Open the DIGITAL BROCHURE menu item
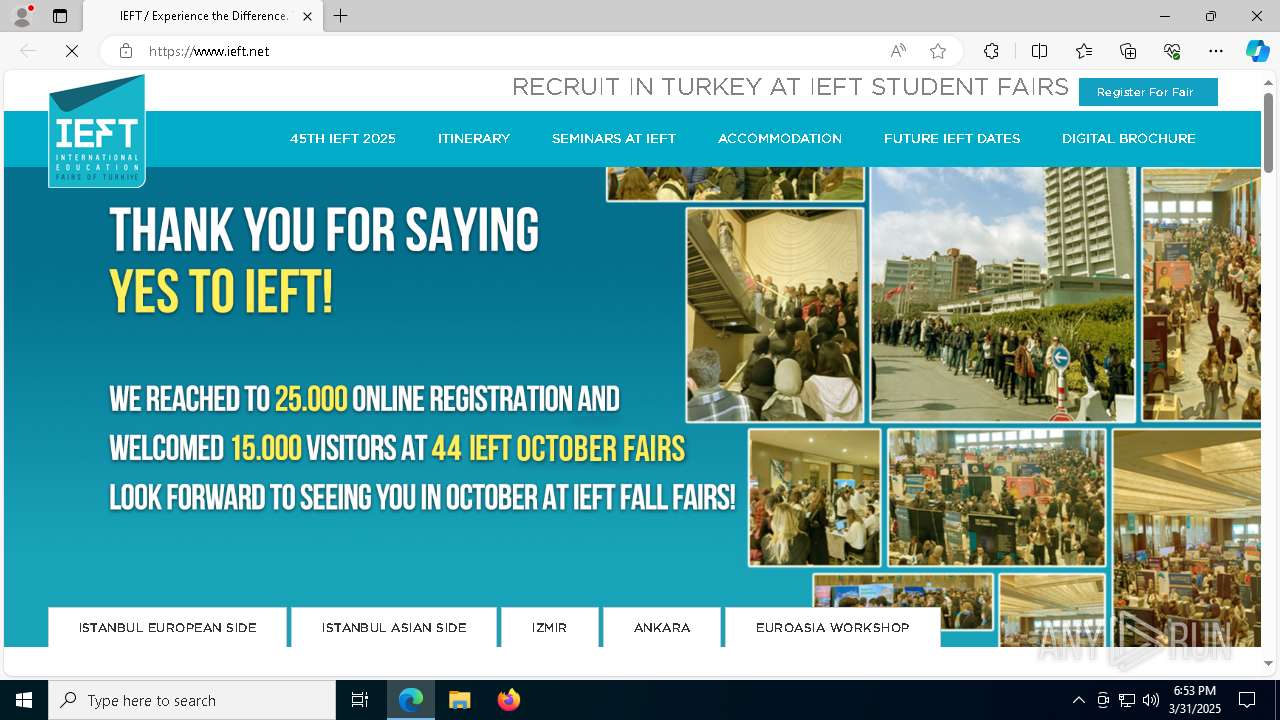Screen dimensions: 1280x720 (x=1129, y=139)
